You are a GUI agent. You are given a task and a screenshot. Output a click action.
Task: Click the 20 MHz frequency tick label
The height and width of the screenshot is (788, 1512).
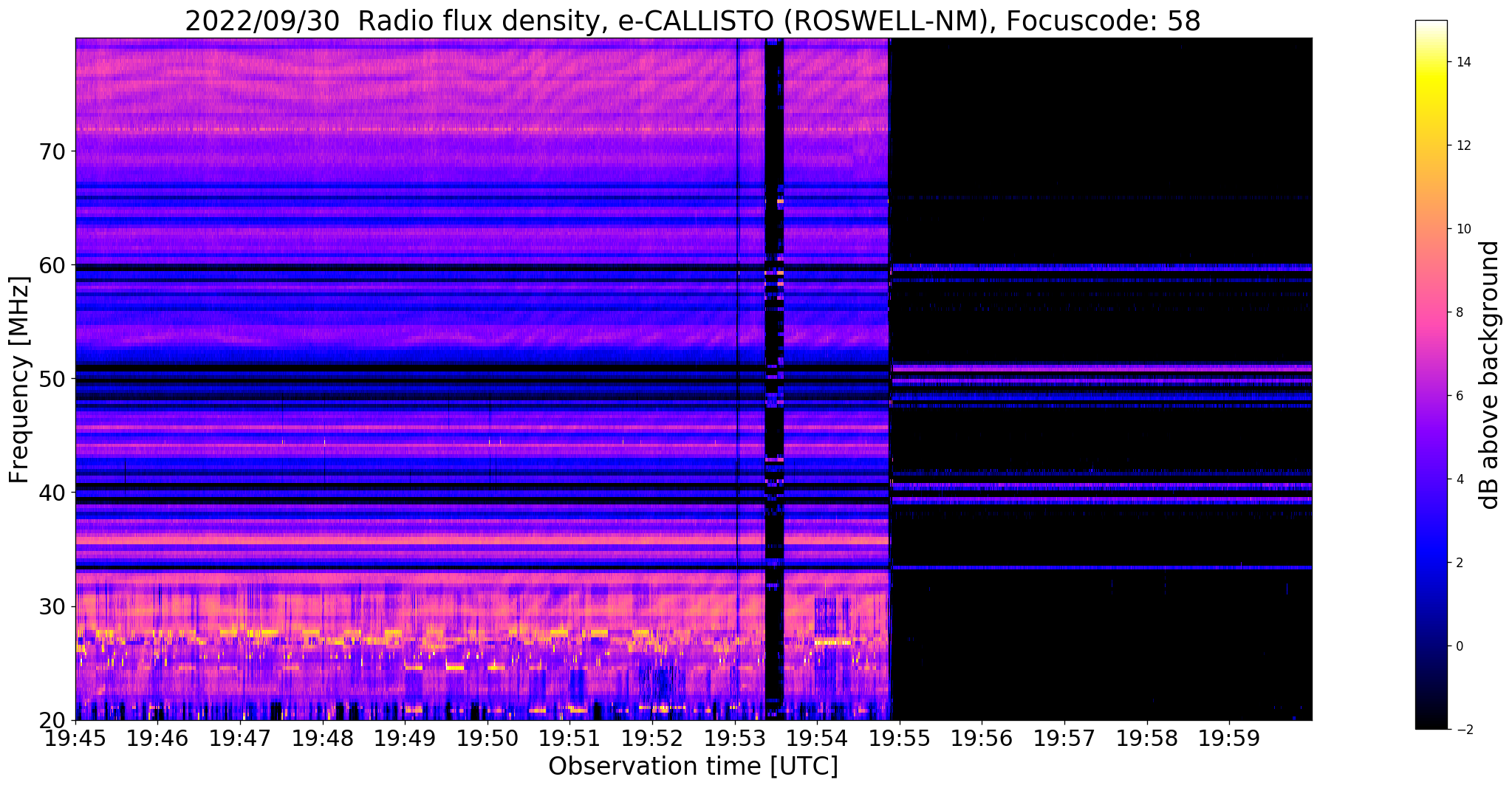[x=52, y=720]
